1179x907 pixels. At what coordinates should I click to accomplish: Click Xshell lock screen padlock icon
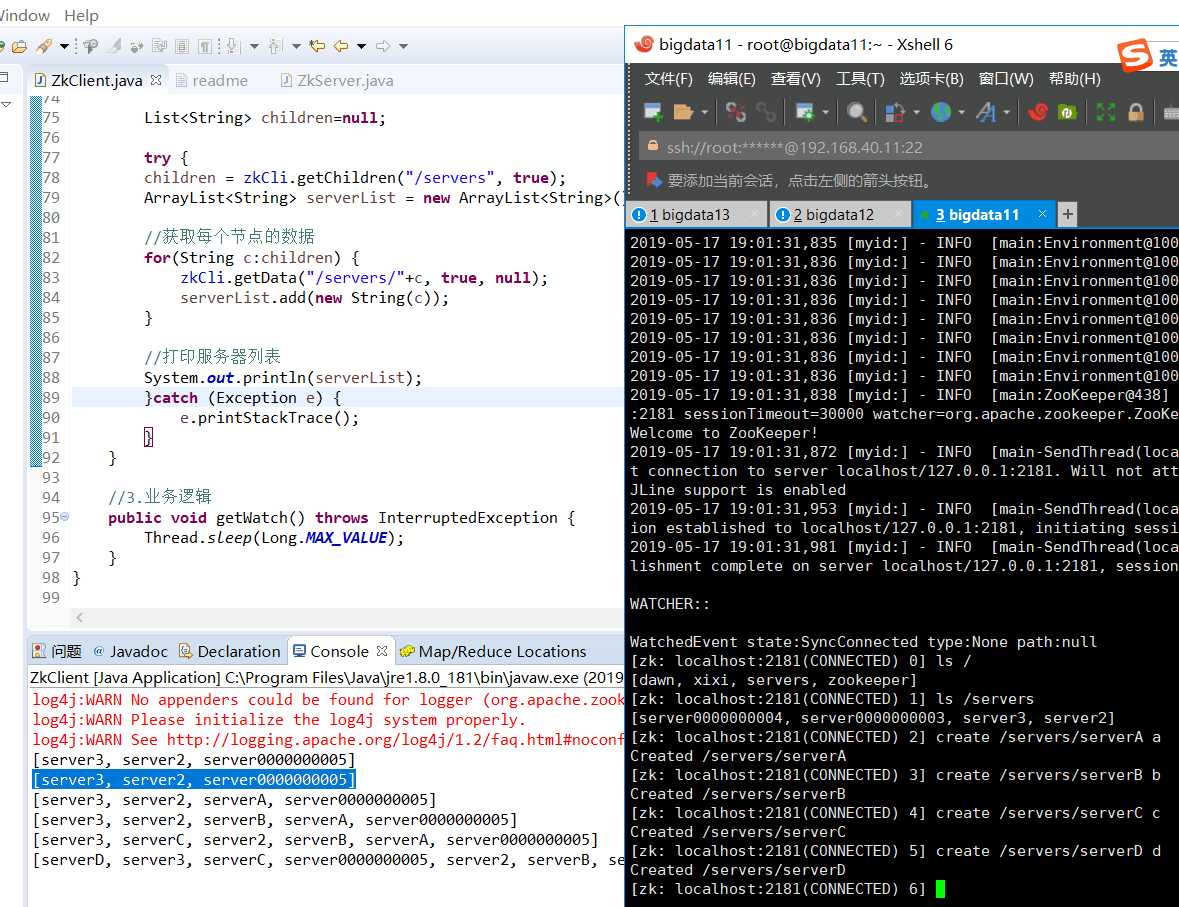click(1135, 113)
